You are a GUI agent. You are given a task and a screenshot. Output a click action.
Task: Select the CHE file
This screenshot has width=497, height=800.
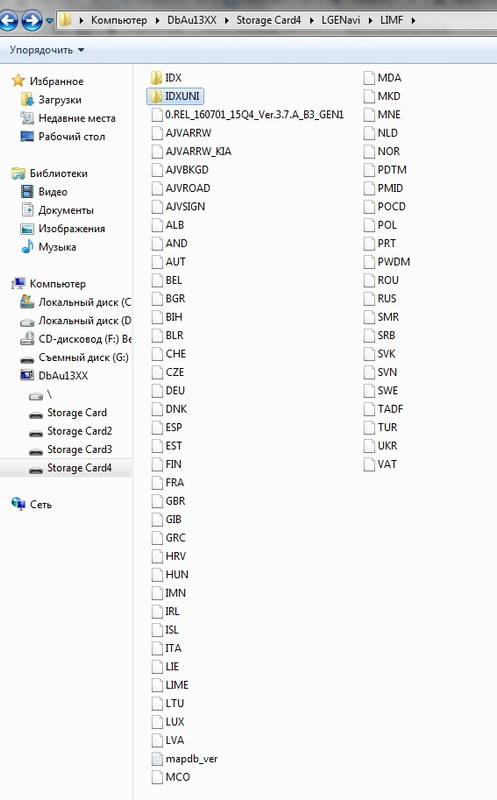coord(176,354)
